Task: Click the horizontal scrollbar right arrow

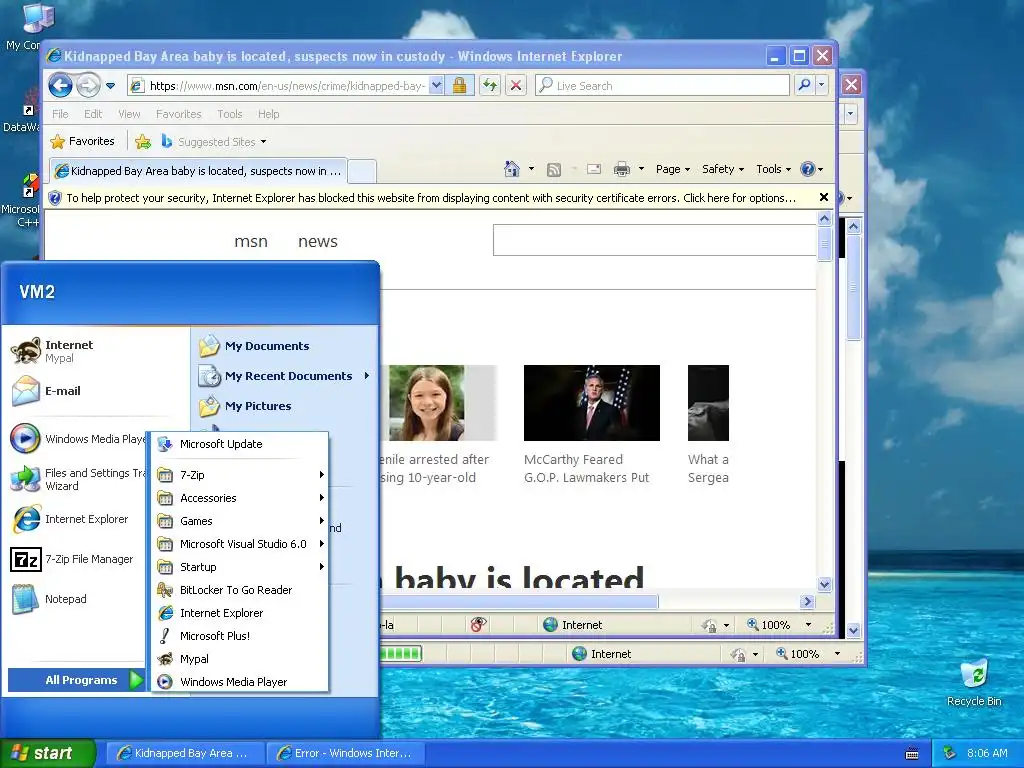Action: coord(808,601)
